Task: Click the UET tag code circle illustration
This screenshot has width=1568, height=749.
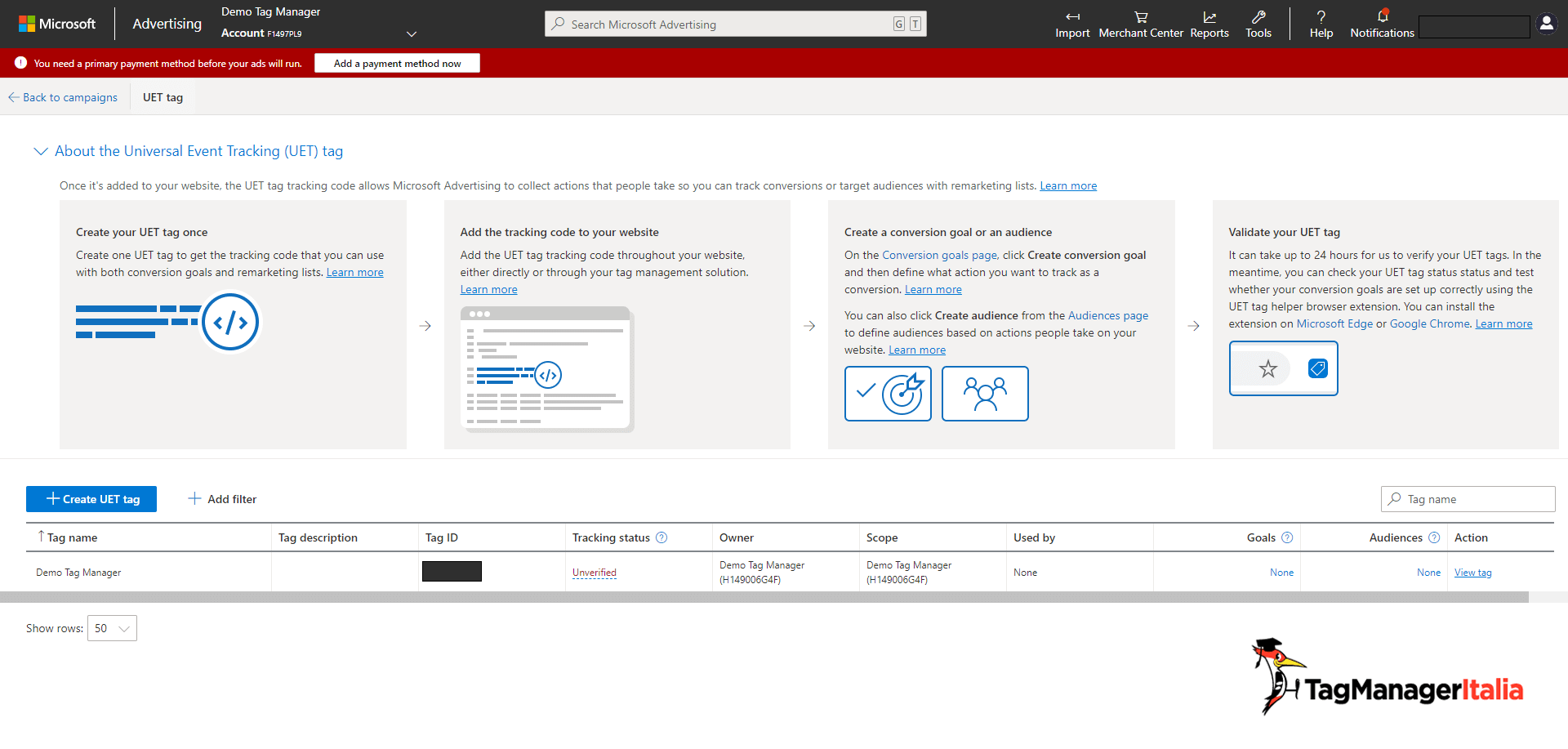Action: pos(230,322)
